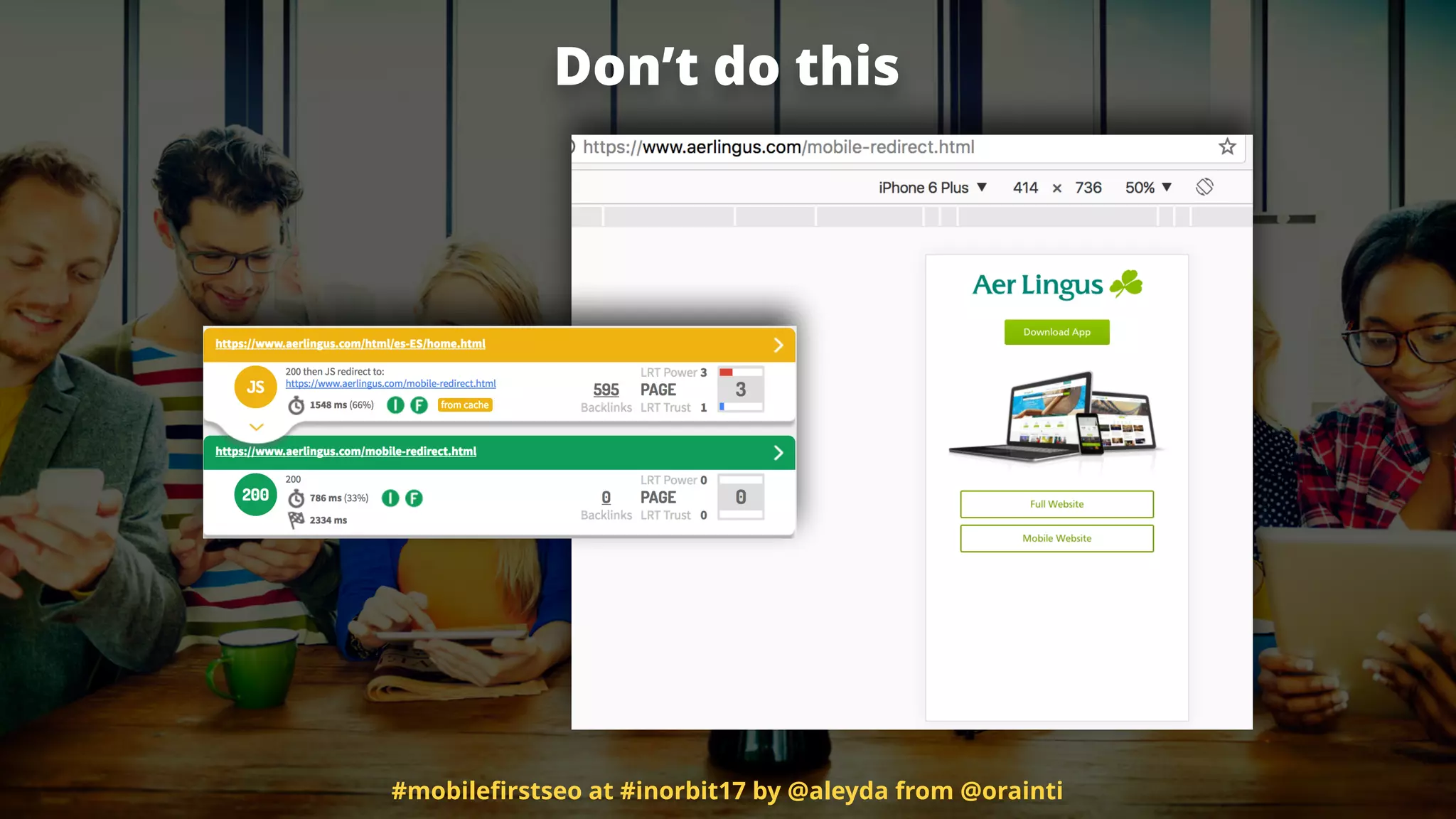Click the rotate device orientation icon
This screenshot has height=819, width=1456.
1204,187
